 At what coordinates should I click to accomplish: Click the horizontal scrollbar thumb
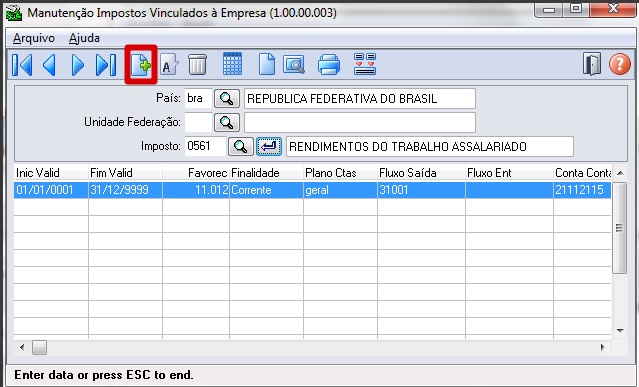(x=40, y=347)
